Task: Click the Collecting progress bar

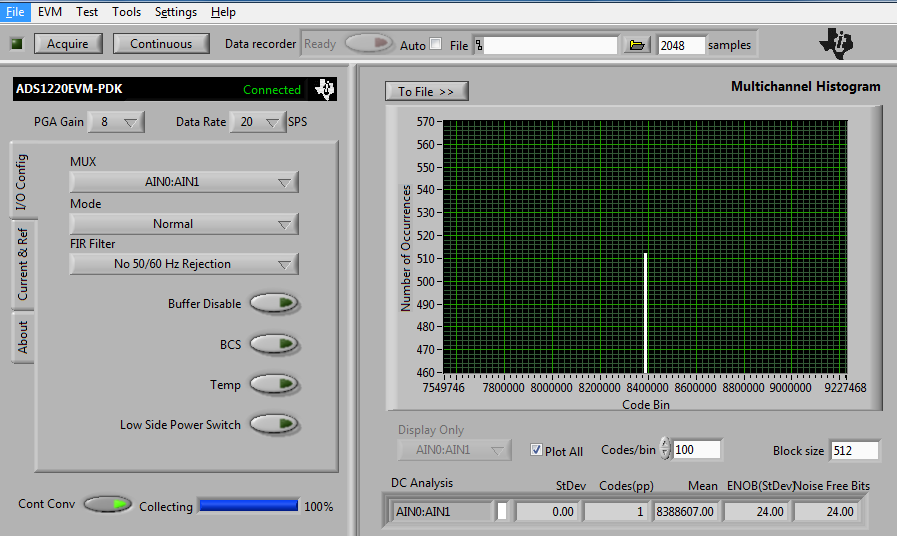Action: coord(249,506)
